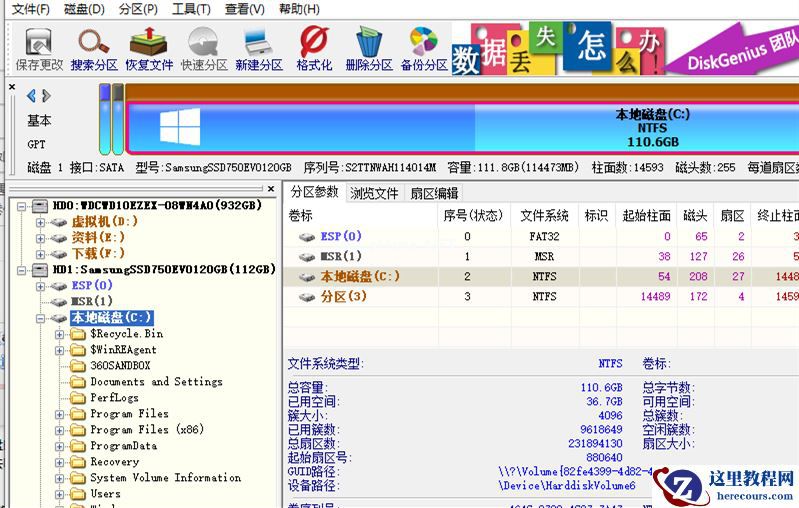
Task: Expand the 下载(F:) partition node
Action: pyautogui.click(x=40, y=254)
